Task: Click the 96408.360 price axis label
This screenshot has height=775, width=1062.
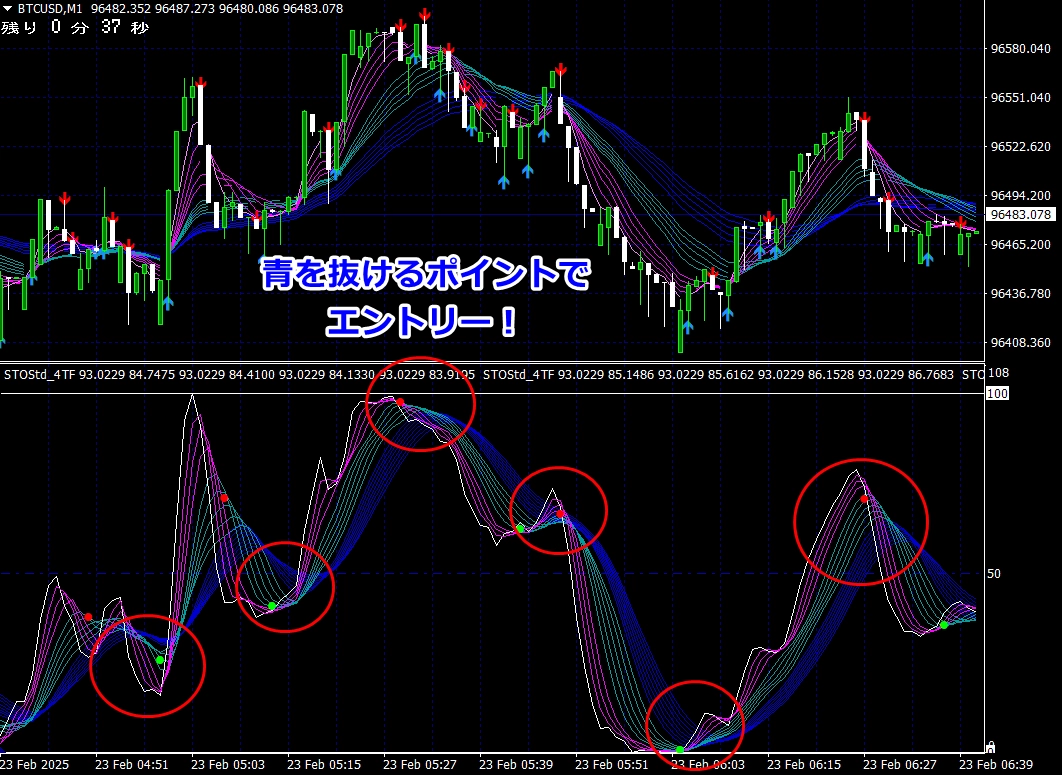Action: (1019, 343)
